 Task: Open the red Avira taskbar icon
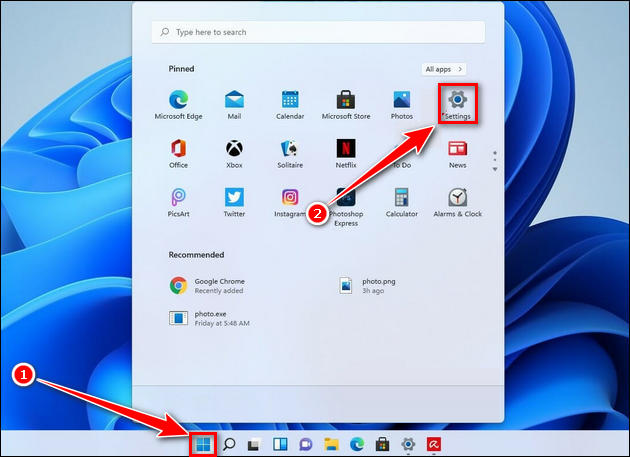[x=434, y=444]
